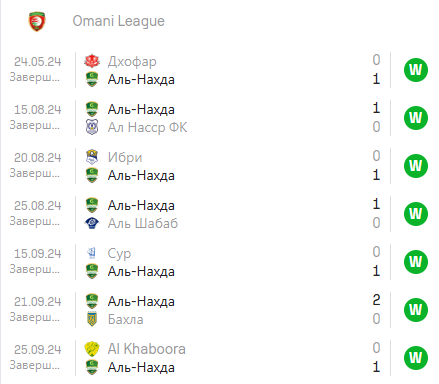Image resolution: width=439 pixels, height=384 pixels.
Task: Open Ал Насср ФК team page
Action: pos(147,127)
